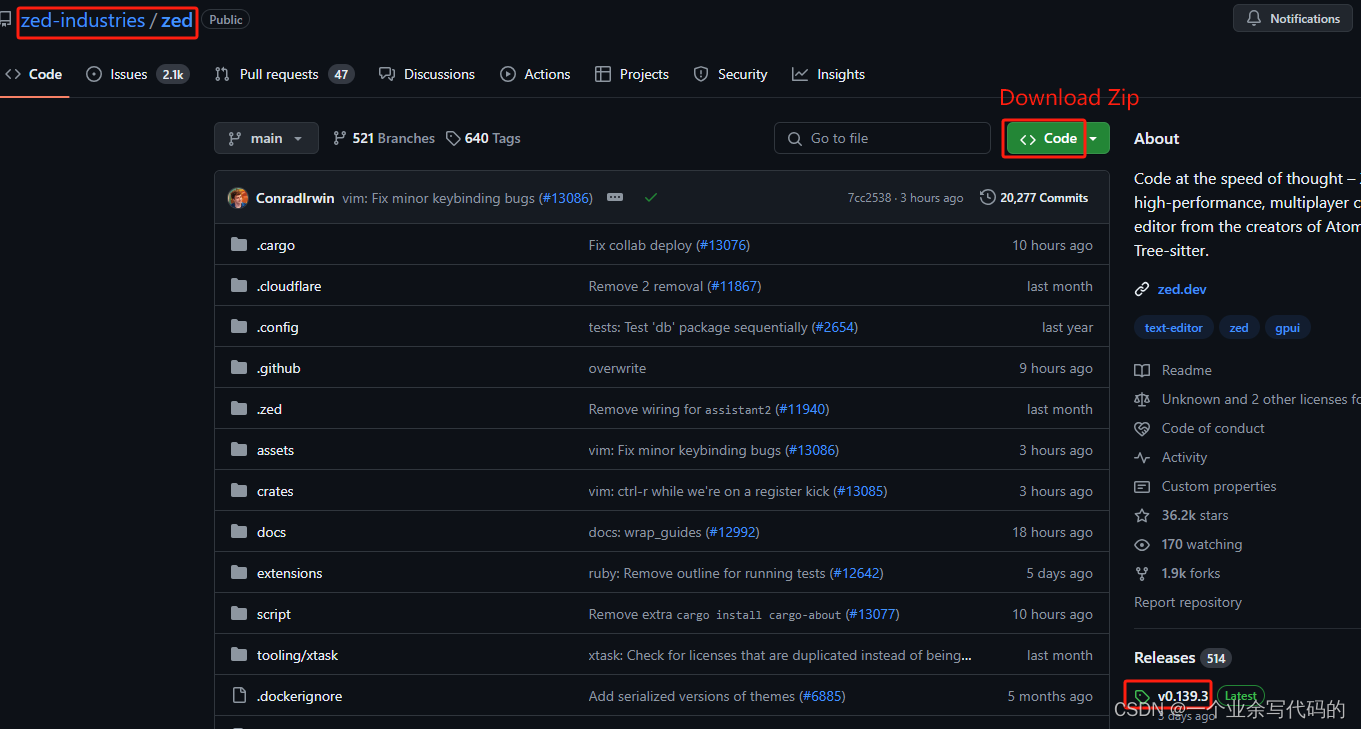Viewport: 1361px width, 729px height.
Task: Click the .github folder icon
Action: 239,368
